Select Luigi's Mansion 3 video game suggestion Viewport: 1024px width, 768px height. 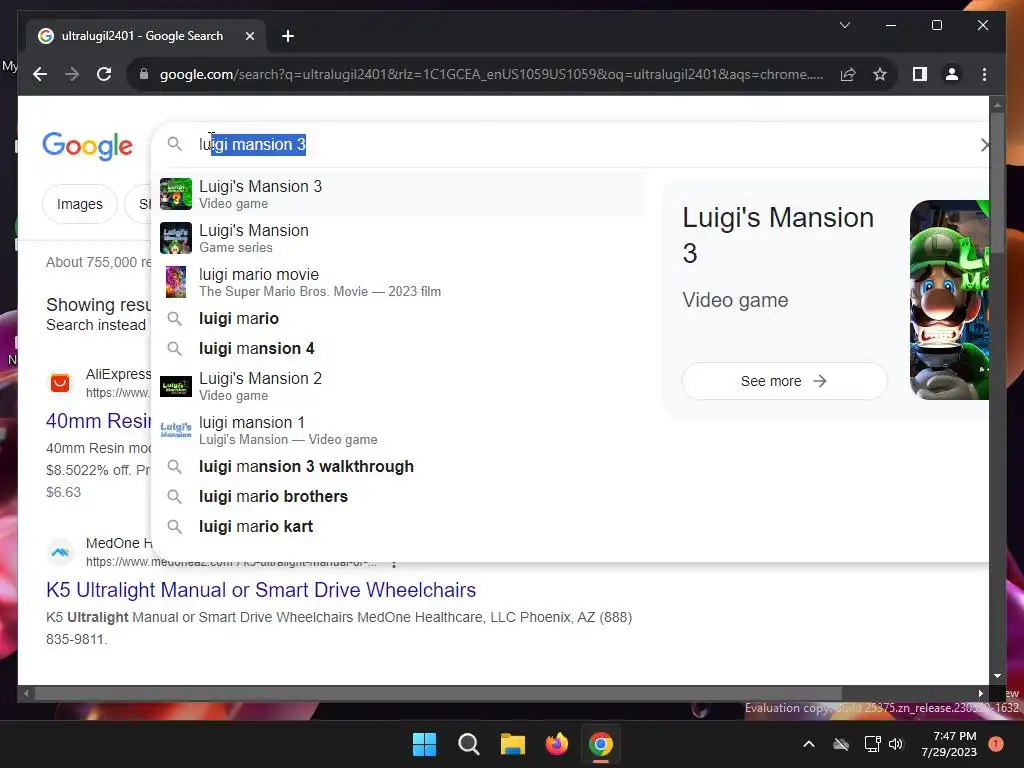(402, 194)
